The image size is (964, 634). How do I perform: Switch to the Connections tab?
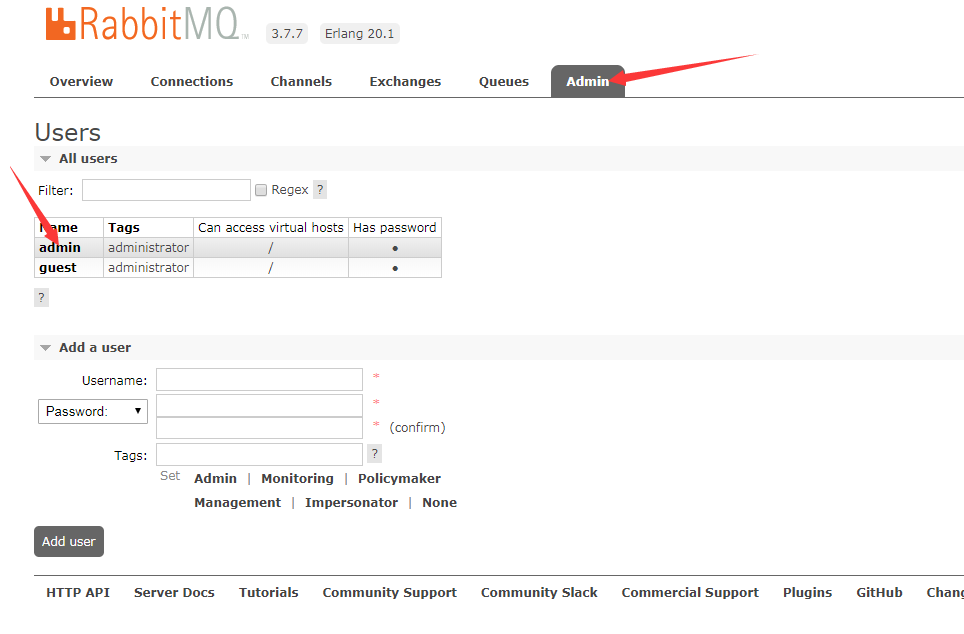[x=192, y=81]
